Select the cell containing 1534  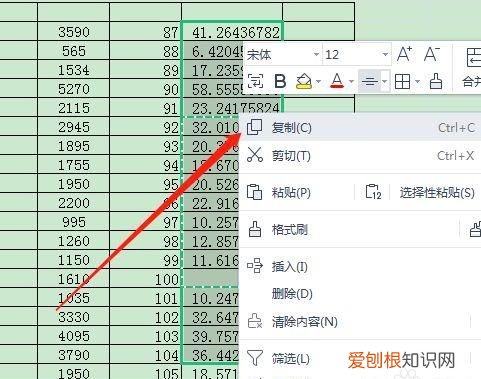click(x=74, y=70)
